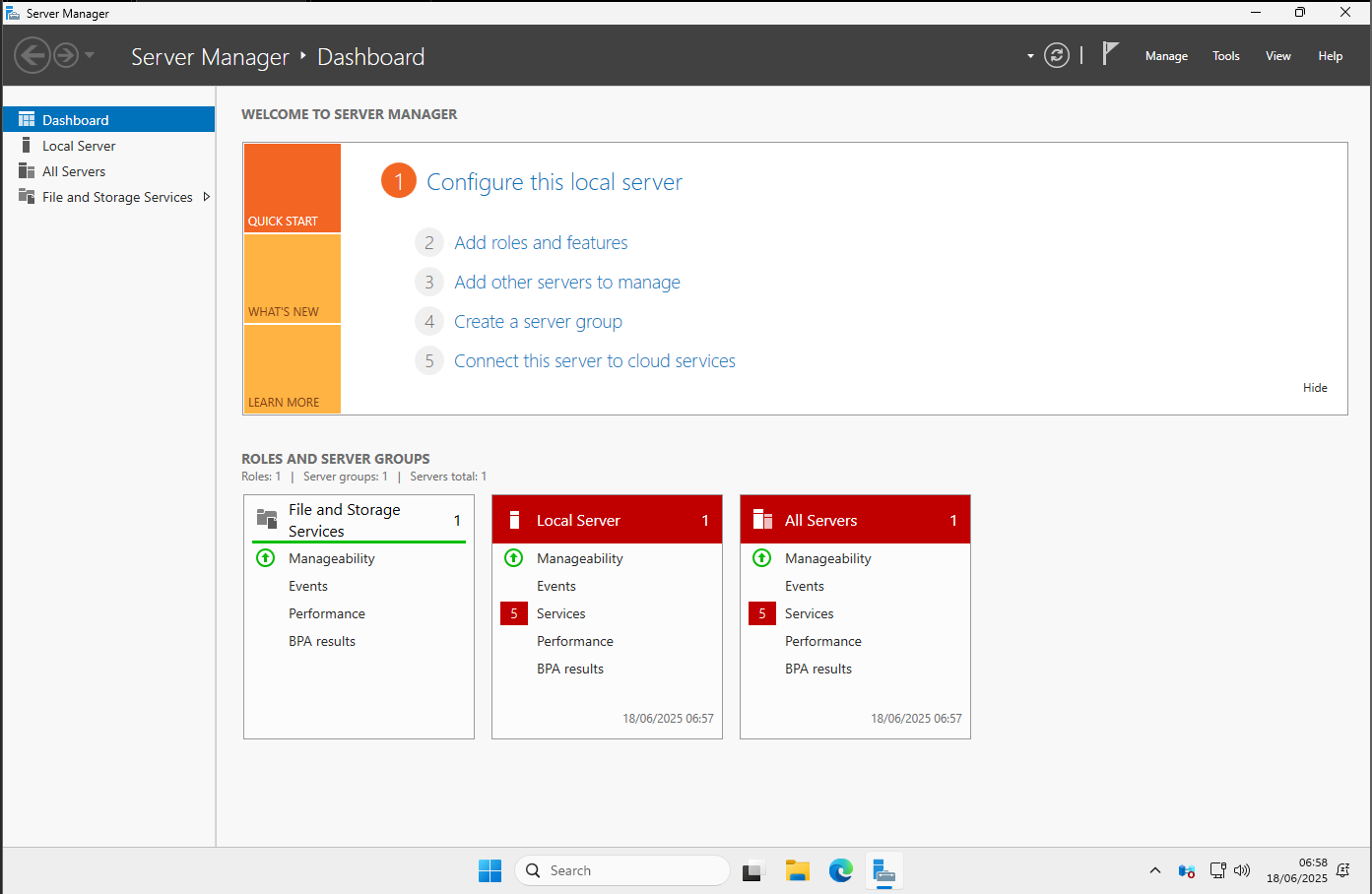Click the All Servers icon in the sidebar

[x=27, y=170]
